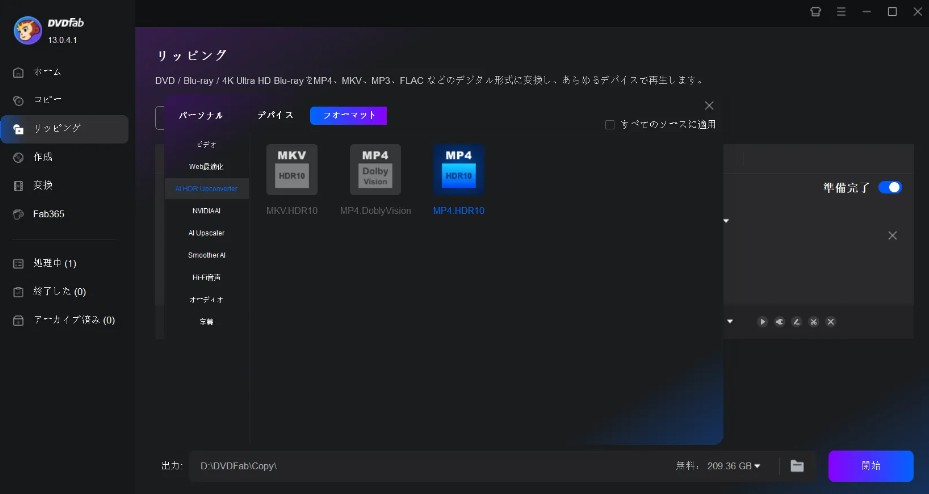Image resolution: width=929 pixels, height=494 pixels.
Task: View 処理中 (1) task queue
Action: 65,263
